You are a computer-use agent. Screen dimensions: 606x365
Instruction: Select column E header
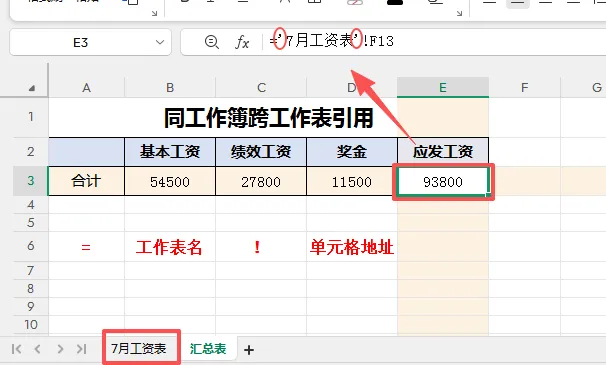tap(443, 87)
